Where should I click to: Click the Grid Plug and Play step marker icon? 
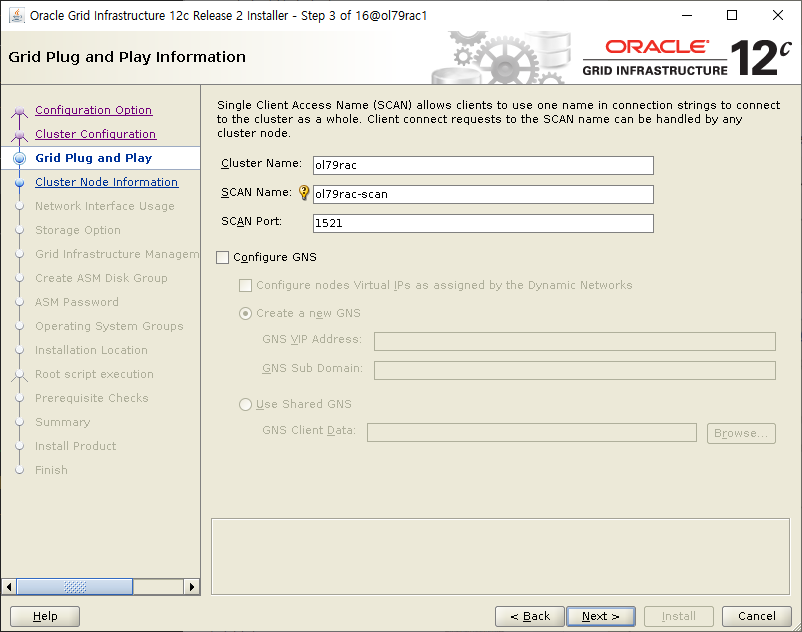tap(19, 158)
